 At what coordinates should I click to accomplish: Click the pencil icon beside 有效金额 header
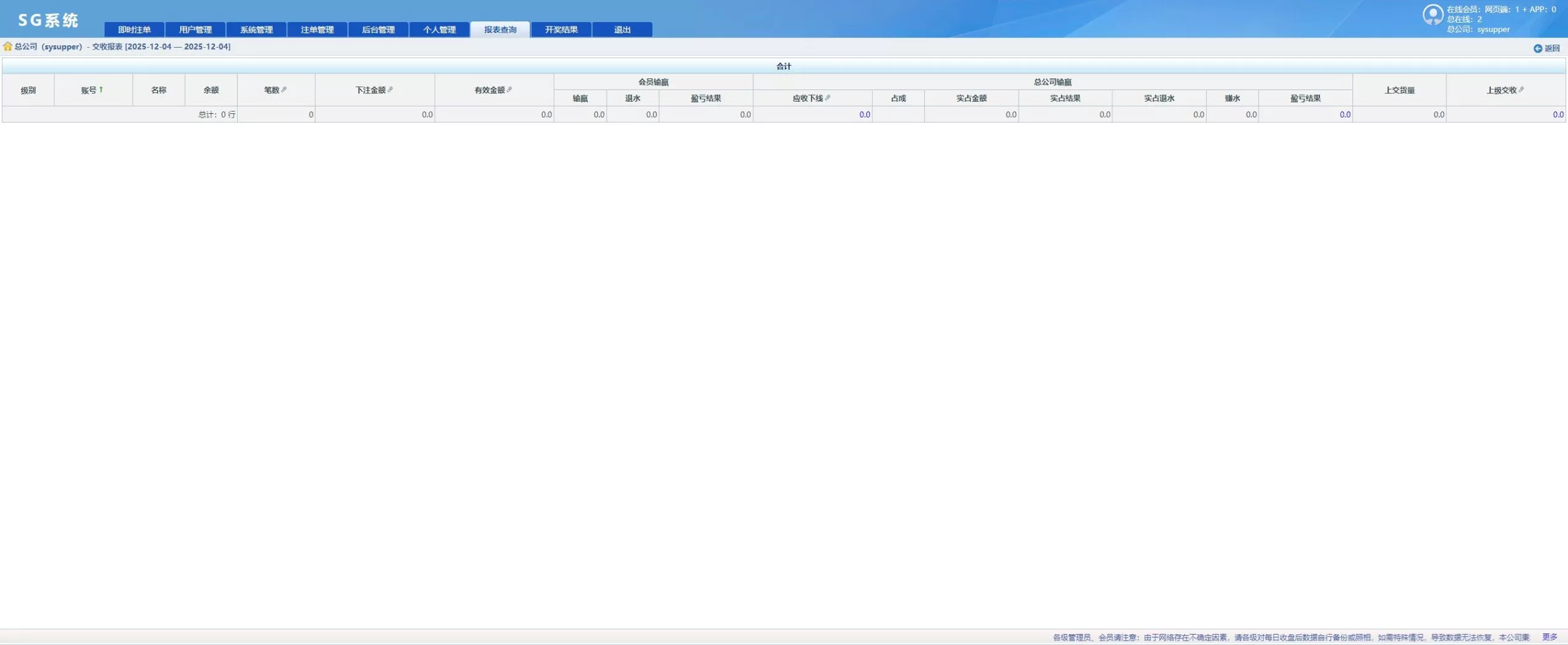[x=510, y=89]
